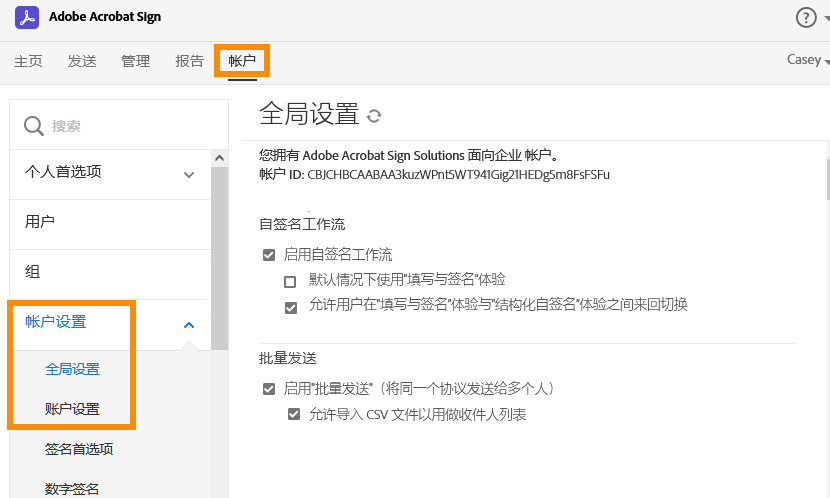
Task: Uncheck 启用自签名工作流 checkbox
Action: [269, 255]
